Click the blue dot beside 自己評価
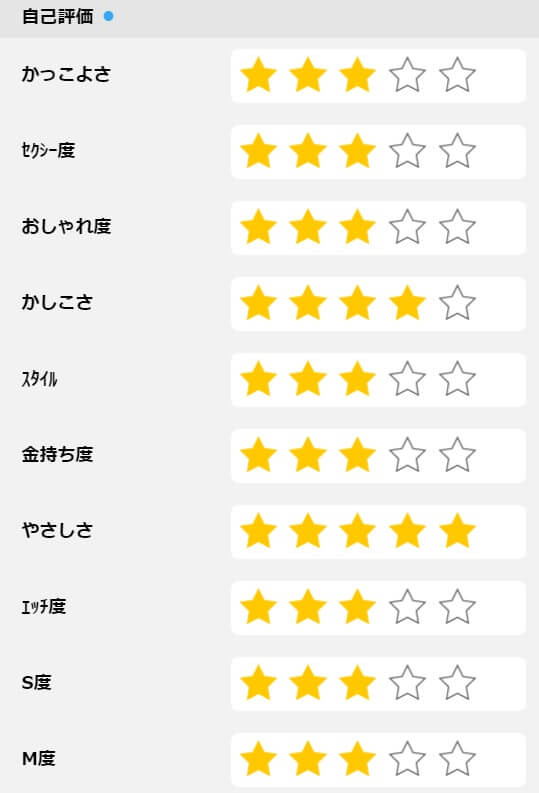Image resolution: width=539 pixels, height=793 pixels. pyautogui.click(x=108, y=17)
